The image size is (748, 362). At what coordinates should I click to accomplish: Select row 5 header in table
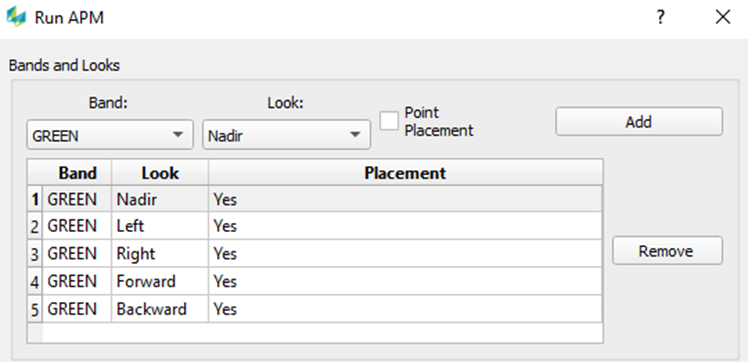35,309
